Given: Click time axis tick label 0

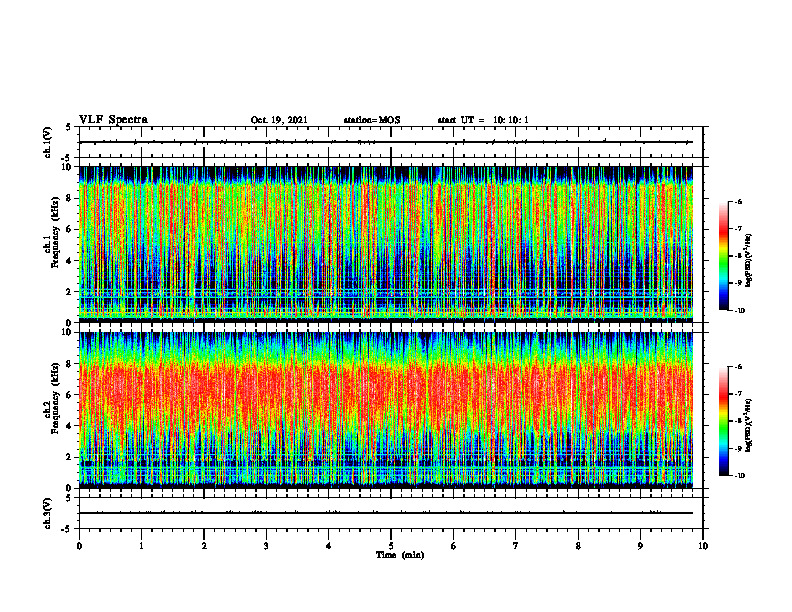Looking at the screenshot, I should [x=79, y=546].
